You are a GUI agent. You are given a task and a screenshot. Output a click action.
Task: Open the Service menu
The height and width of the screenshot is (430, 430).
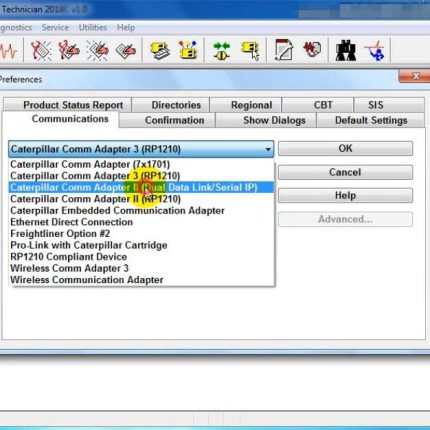tap(55, 28)
